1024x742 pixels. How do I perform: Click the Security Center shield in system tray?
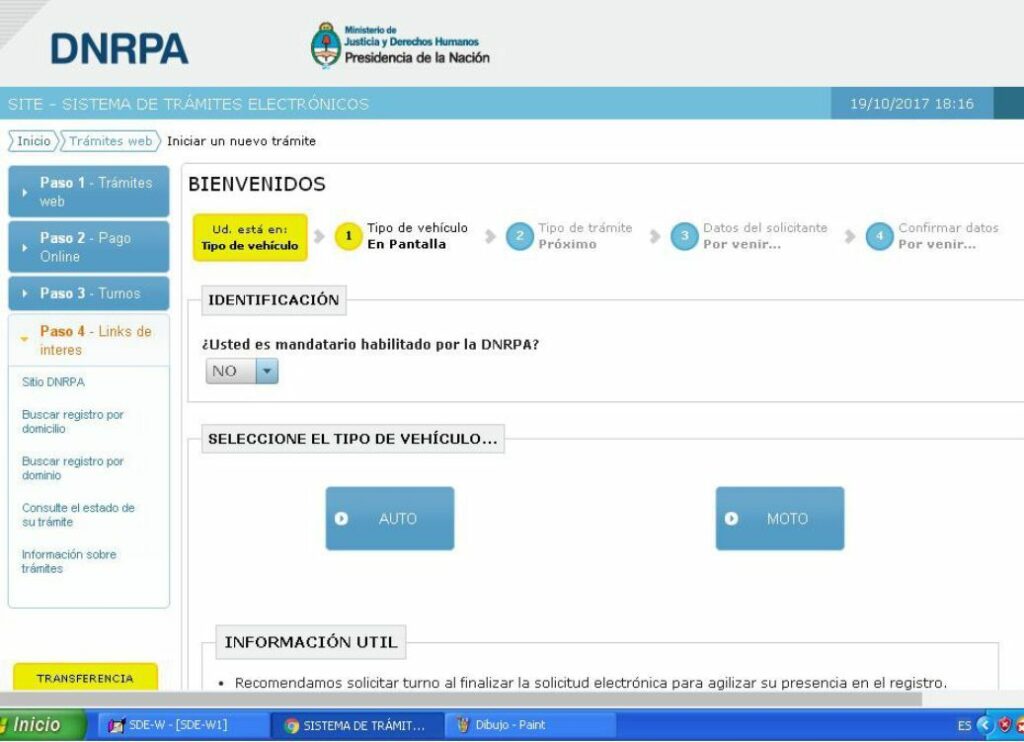click(1004, 727)
